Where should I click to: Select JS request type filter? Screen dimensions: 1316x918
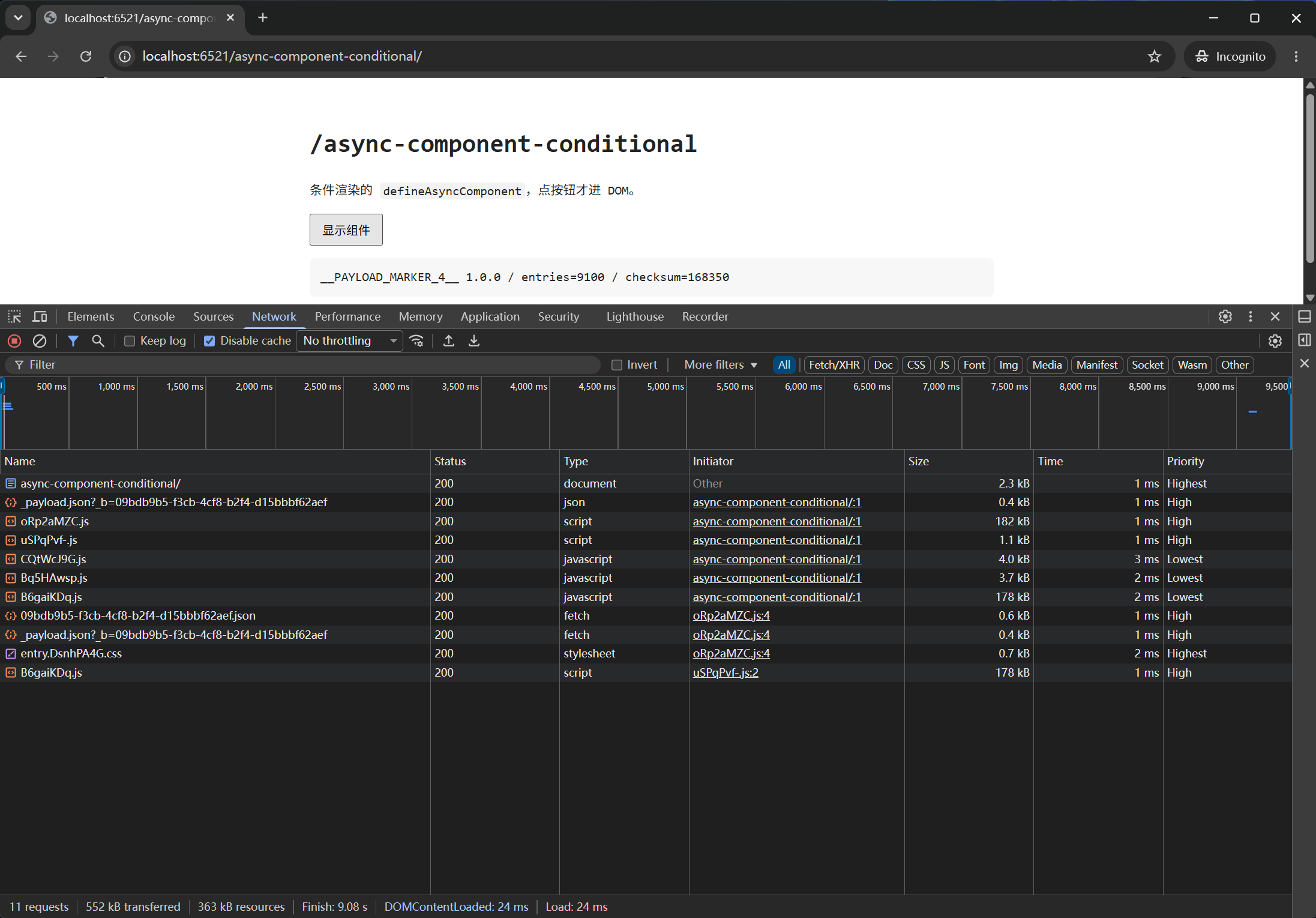click(x=944, y=365)
